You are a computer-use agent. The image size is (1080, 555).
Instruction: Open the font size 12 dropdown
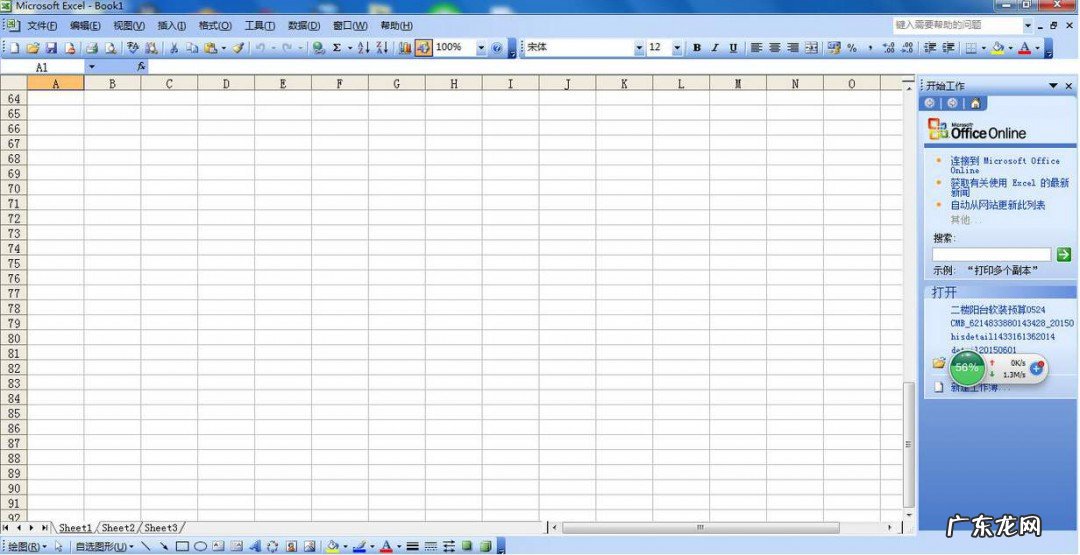pos(677,48)
